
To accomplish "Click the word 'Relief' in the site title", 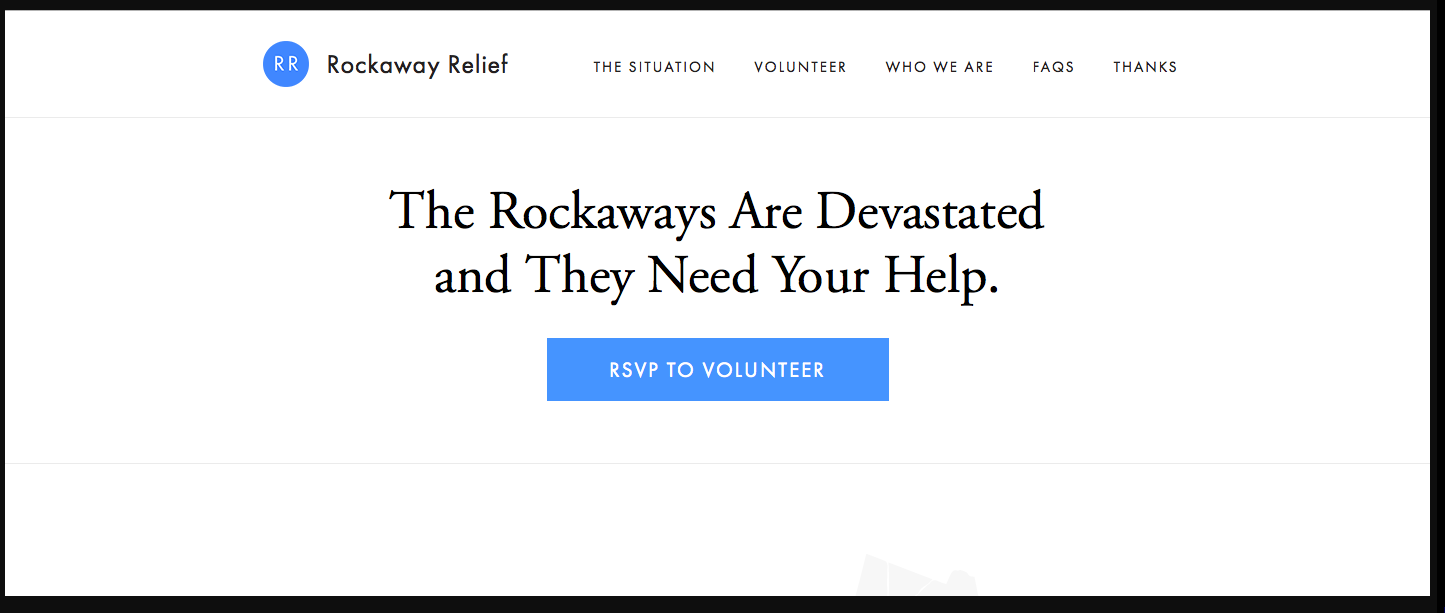I will coord(477,65).
